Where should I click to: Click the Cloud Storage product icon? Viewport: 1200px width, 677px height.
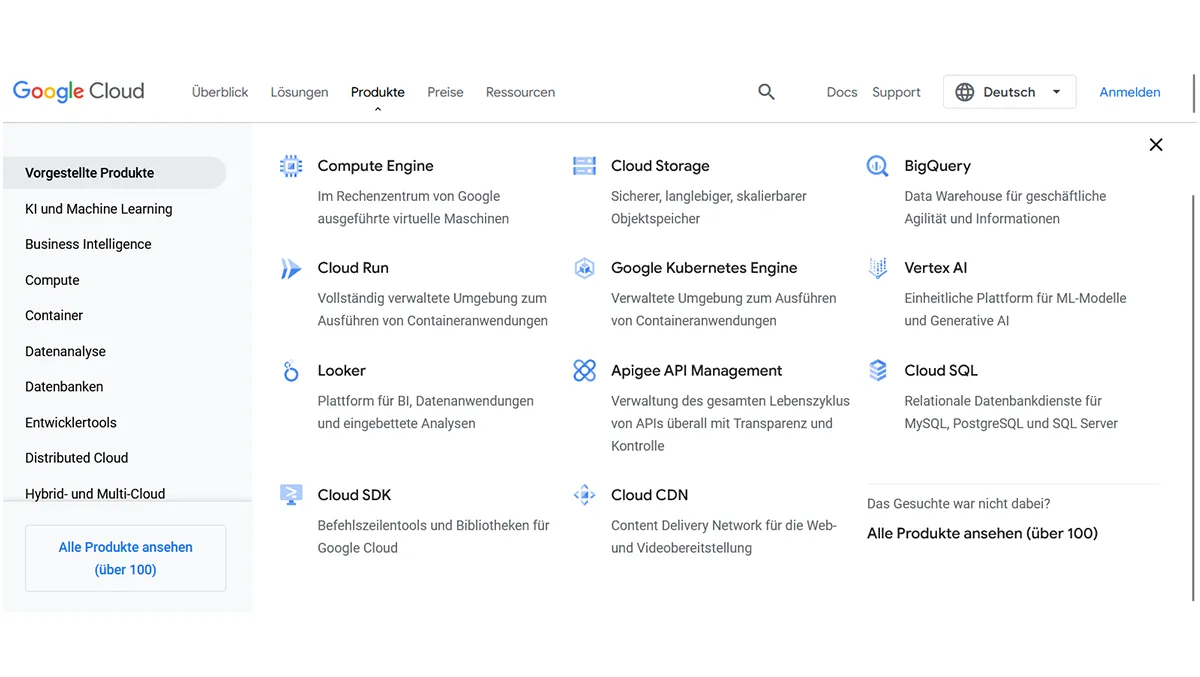point(584,166)
